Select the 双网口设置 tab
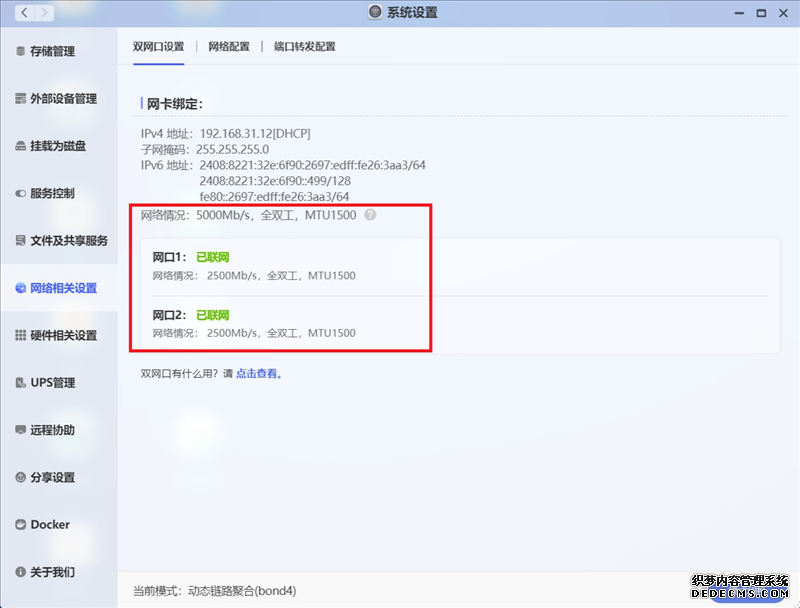The image size is (800, 608). click(x=158, y=46)
